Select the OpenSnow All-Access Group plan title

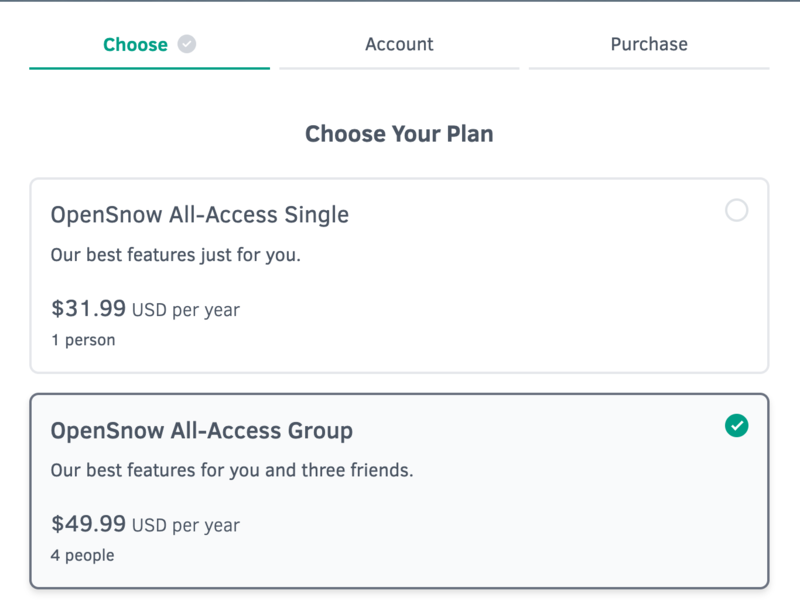pyautogui.click(x=202, y=431)
